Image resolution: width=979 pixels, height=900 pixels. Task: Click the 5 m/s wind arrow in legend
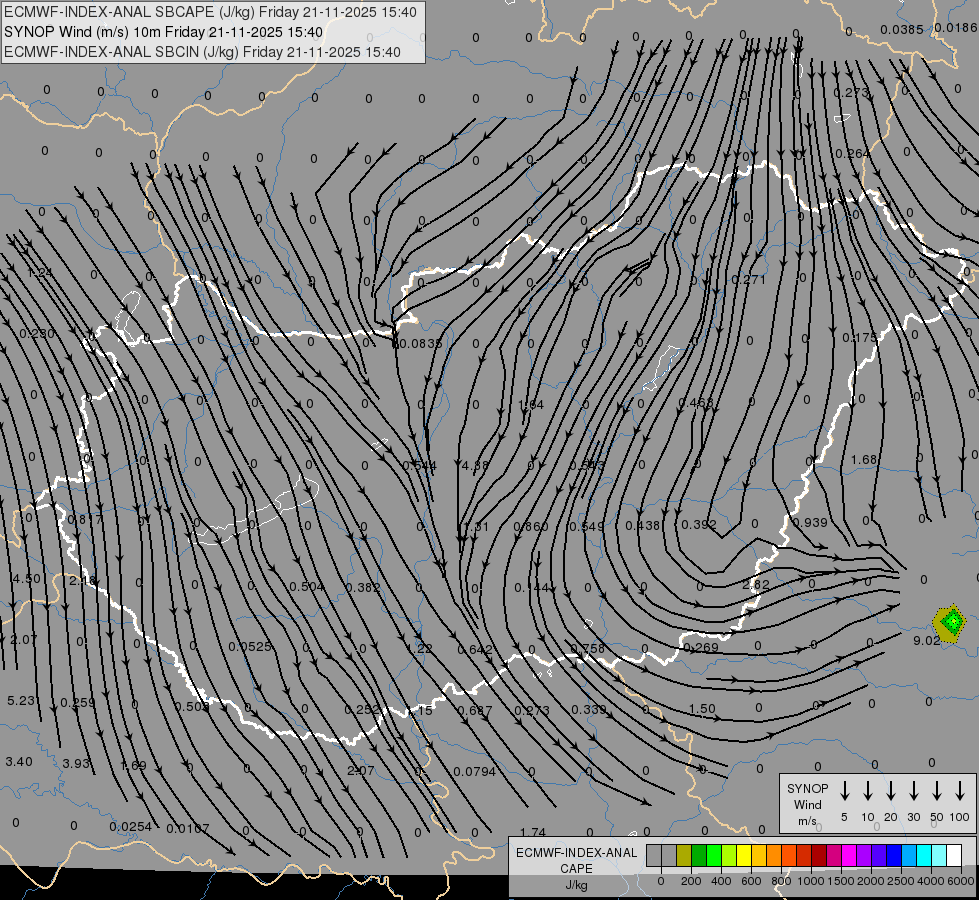click(845, 791)
